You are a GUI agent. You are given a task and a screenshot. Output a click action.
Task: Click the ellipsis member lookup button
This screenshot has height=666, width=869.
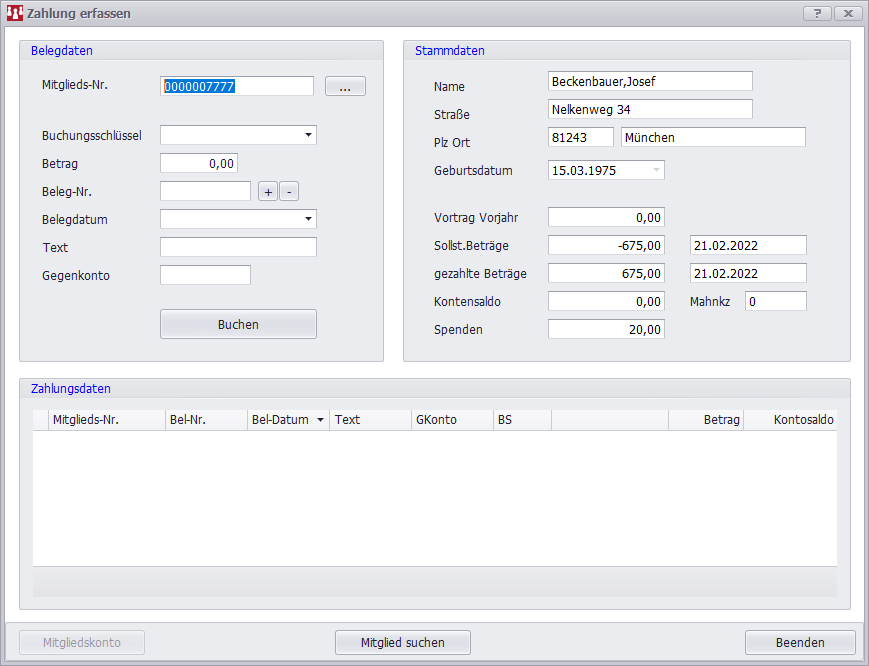(x=345, y=87)
